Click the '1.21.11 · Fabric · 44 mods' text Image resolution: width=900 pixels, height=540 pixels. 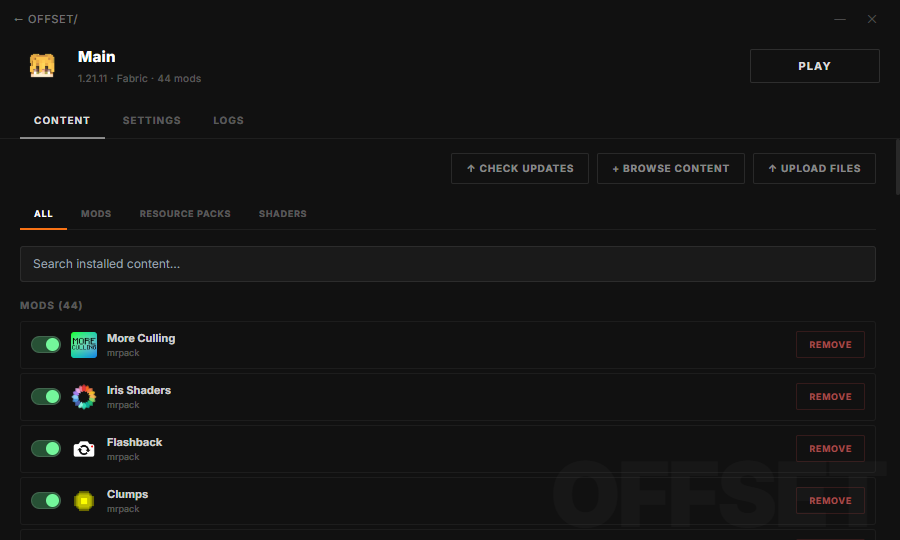click(x=139, y=79)
